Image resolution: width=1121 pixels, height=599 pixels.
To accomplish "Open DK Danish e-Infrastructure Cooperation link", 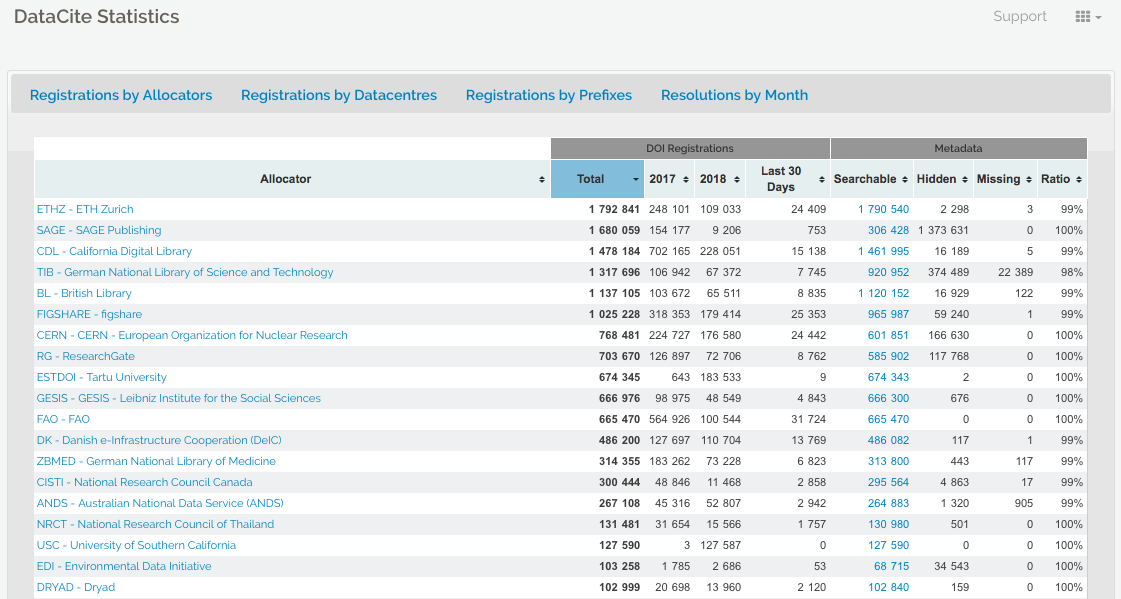I will pos(159,440).
